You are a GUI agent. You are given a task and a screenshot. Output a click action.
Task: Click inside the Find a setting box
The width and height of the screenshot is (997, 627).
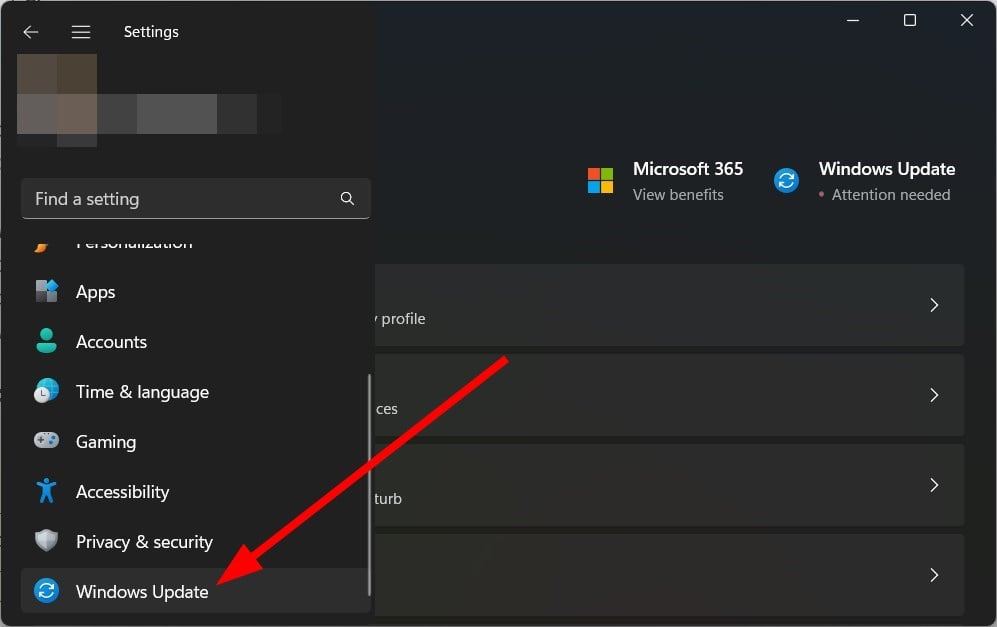150,199
